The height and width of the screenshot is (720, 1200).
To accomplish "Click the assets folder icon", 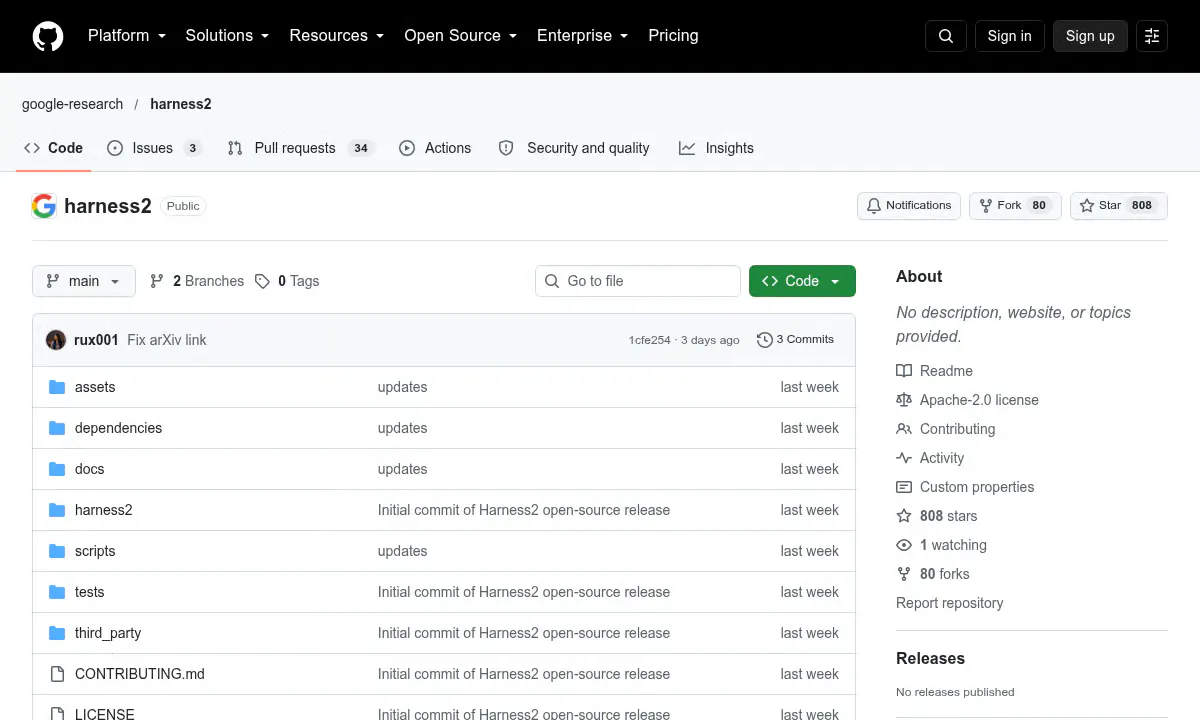I will pos(57,387).
